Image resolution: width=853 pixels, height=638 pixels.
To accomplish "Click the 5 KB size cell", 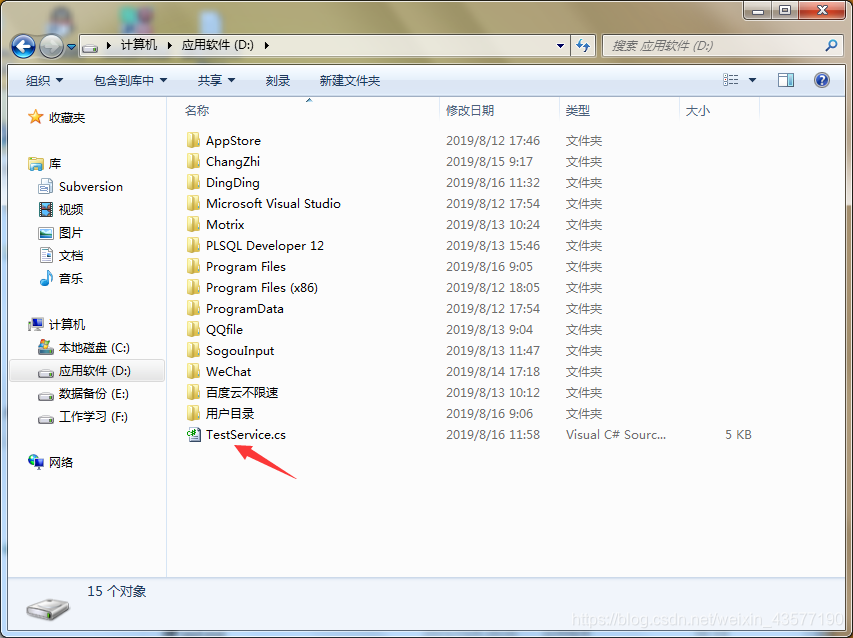I will point(738,435).
